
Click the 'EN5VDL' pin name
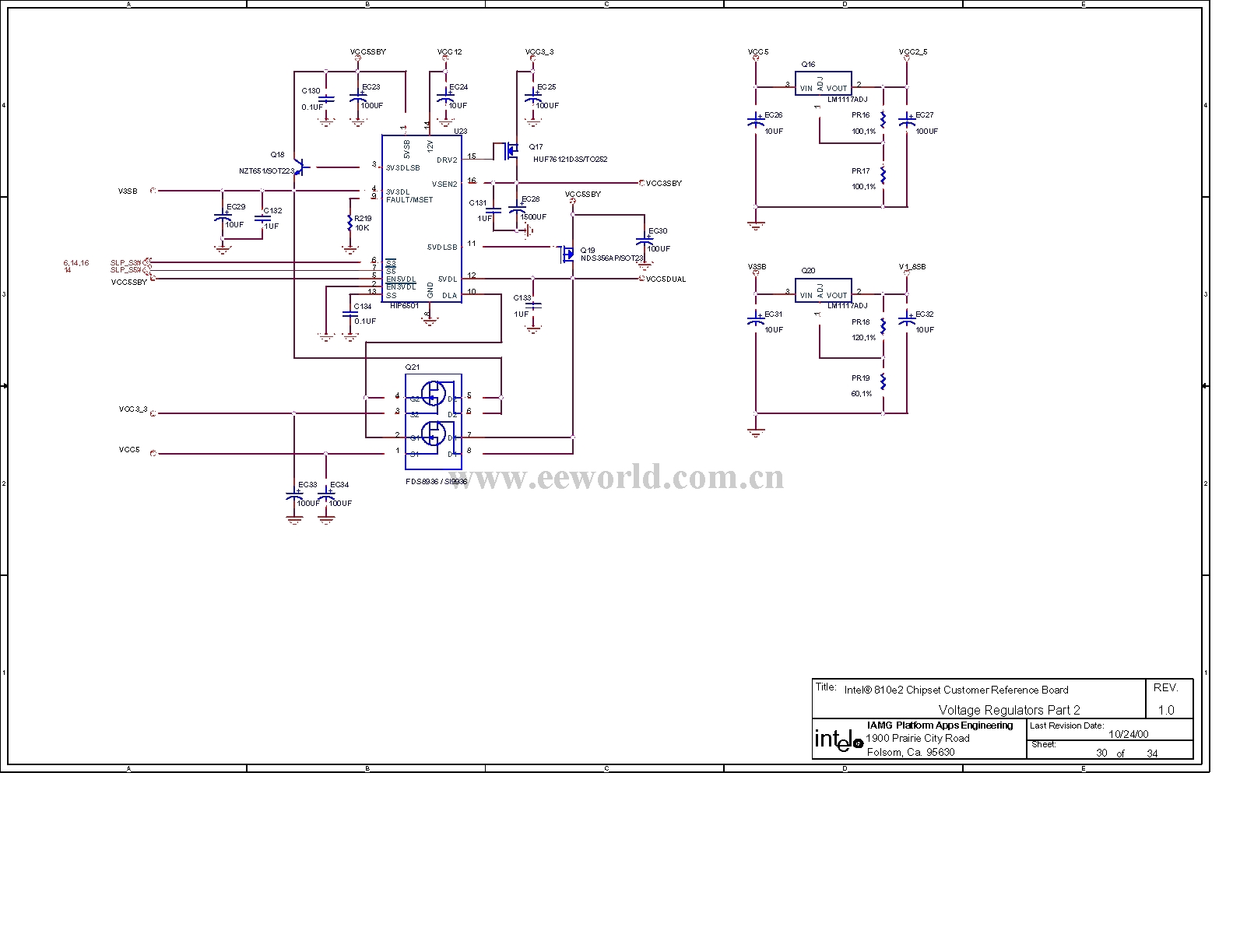401,279
